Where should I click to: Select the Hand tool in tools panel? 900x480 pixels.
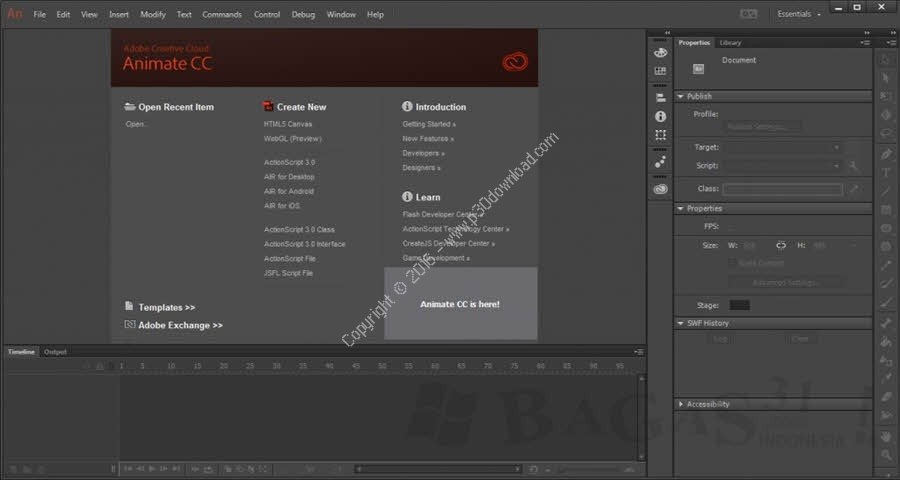(x=886, y=436)
